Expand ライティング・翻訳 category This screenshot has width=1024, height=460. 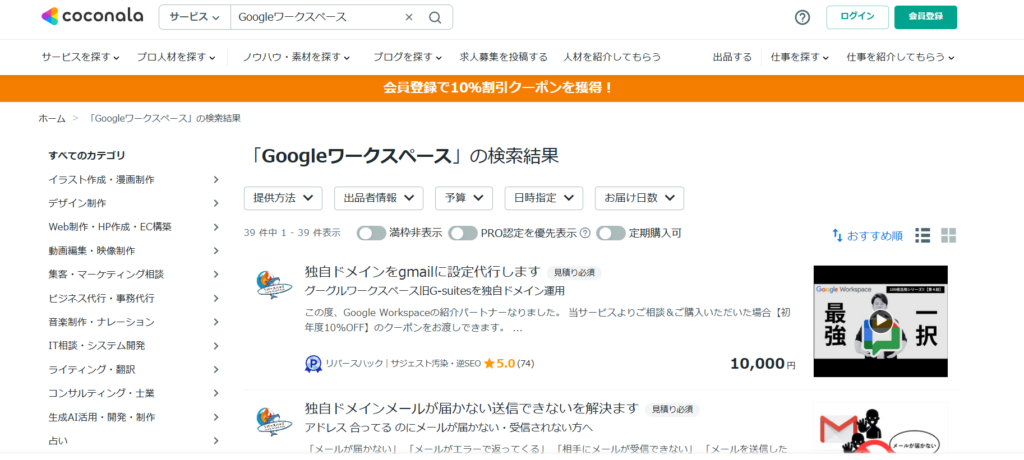pos(134,370)
